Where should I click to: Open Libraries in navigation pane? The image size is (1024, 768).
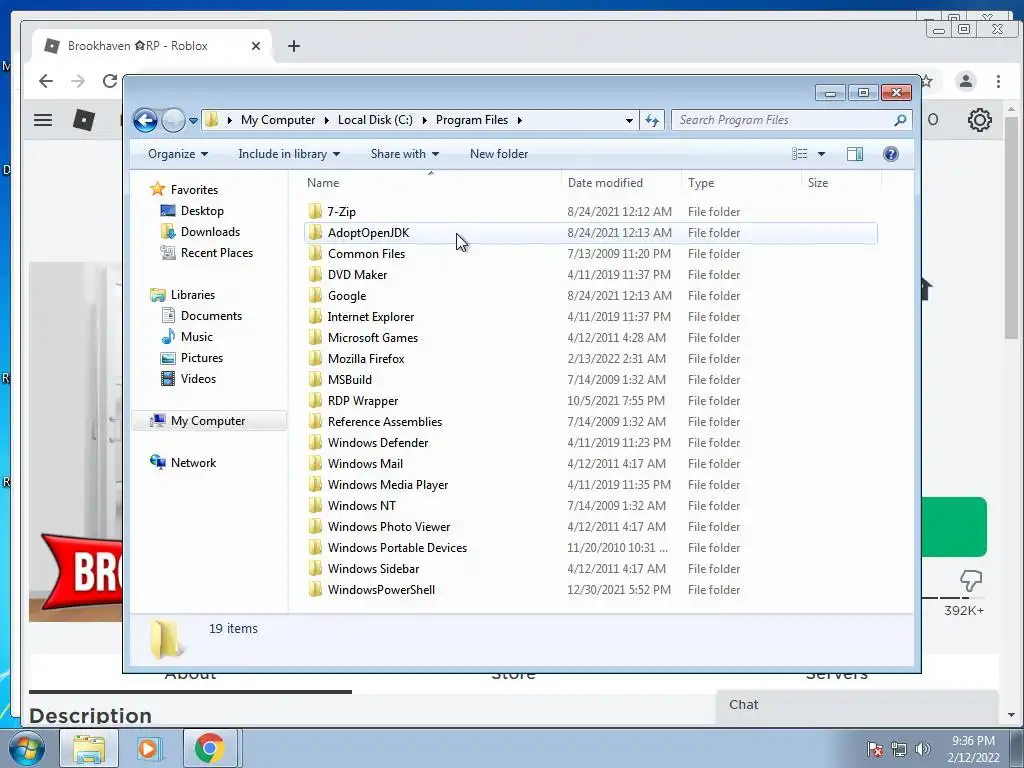tap(193, 295)
